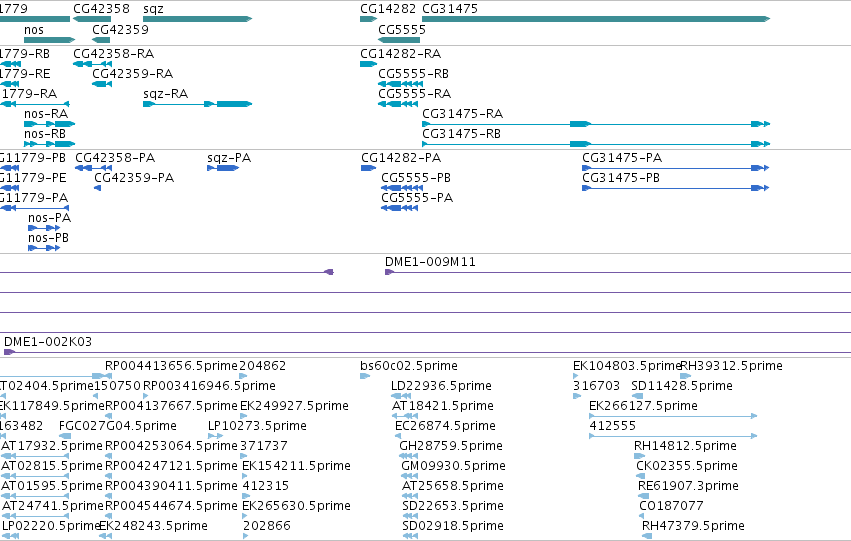851x541 pixels.
Task: Click EST RH47379.5prime label
Action: (x=694, y=526)
